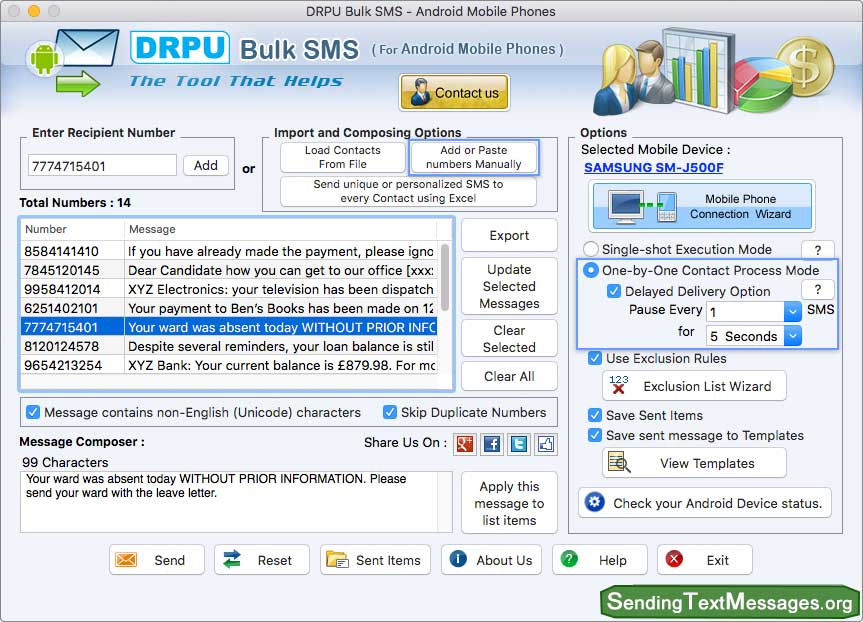Select row with number 6251402101
The width and height of the screenshot is (863, 622).
click(x=230, y=308)
